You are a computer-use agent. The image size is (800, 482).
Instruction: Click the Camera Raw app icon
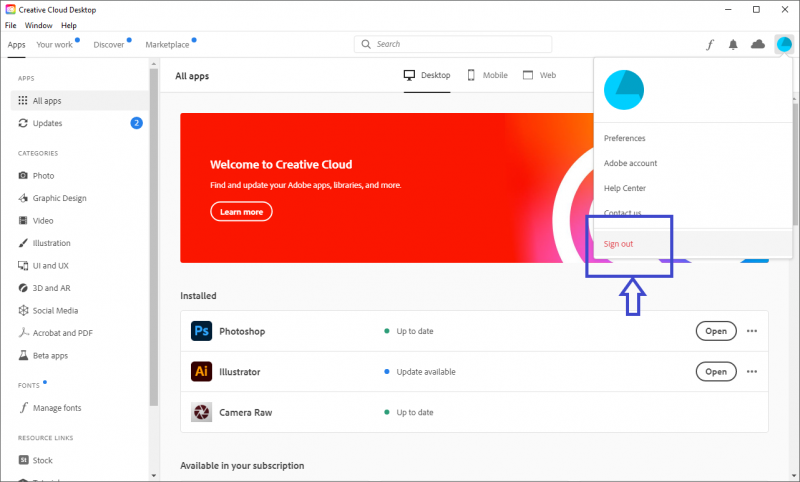coord(202,412)
